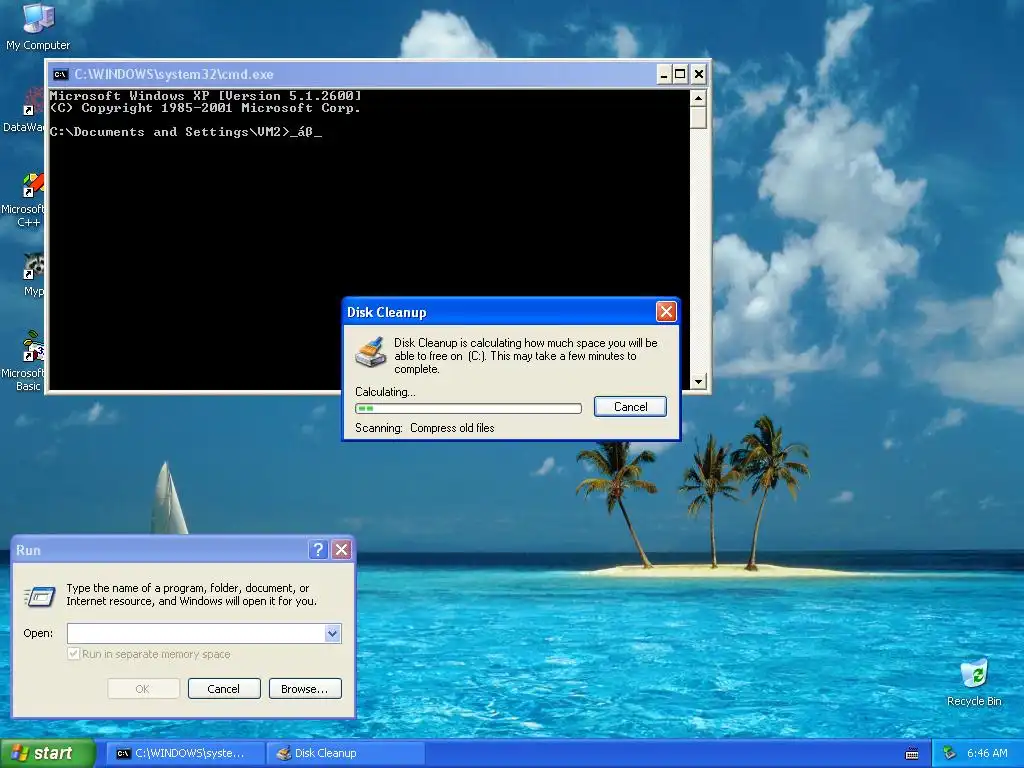Click the Disk Cleanup broom icon
This screenshot has width=1024, height=768.
[371, 353]
